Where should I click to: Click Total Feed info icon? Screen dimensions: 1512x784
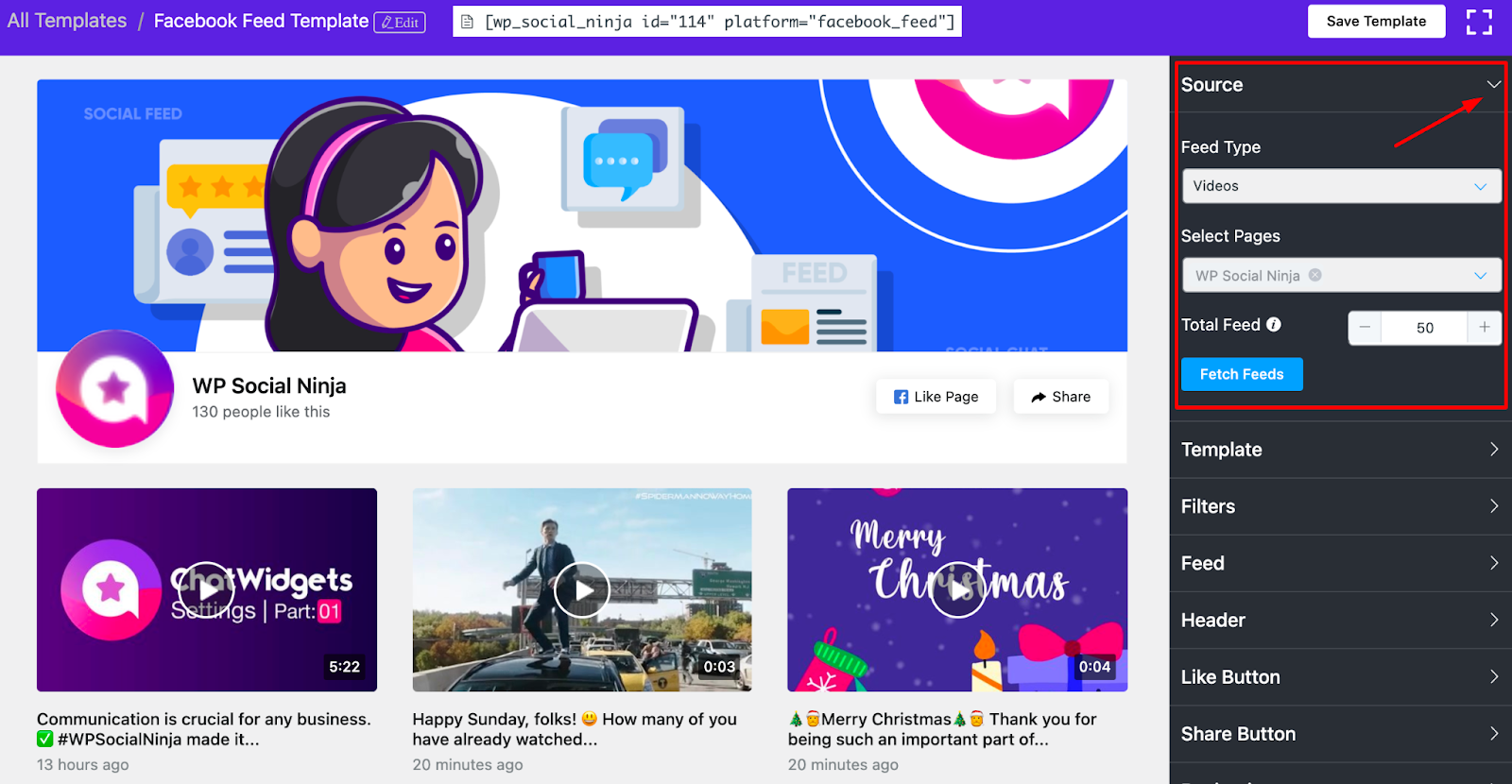coord(1274,324)
